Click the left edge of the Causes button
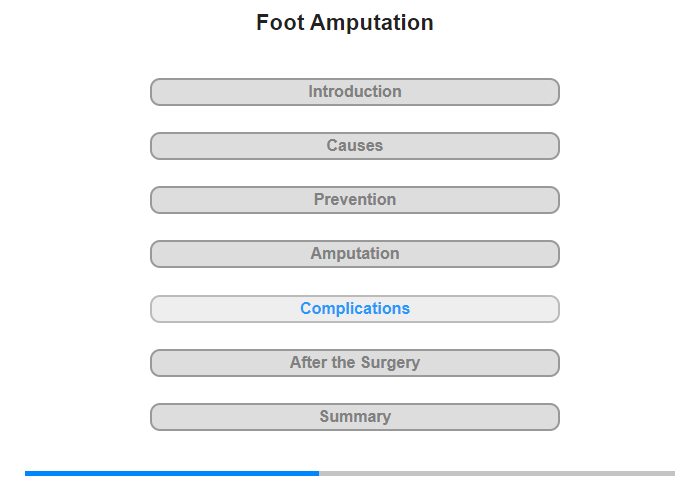Viewport: 700px width, 480px height. (x=154, y=146)
